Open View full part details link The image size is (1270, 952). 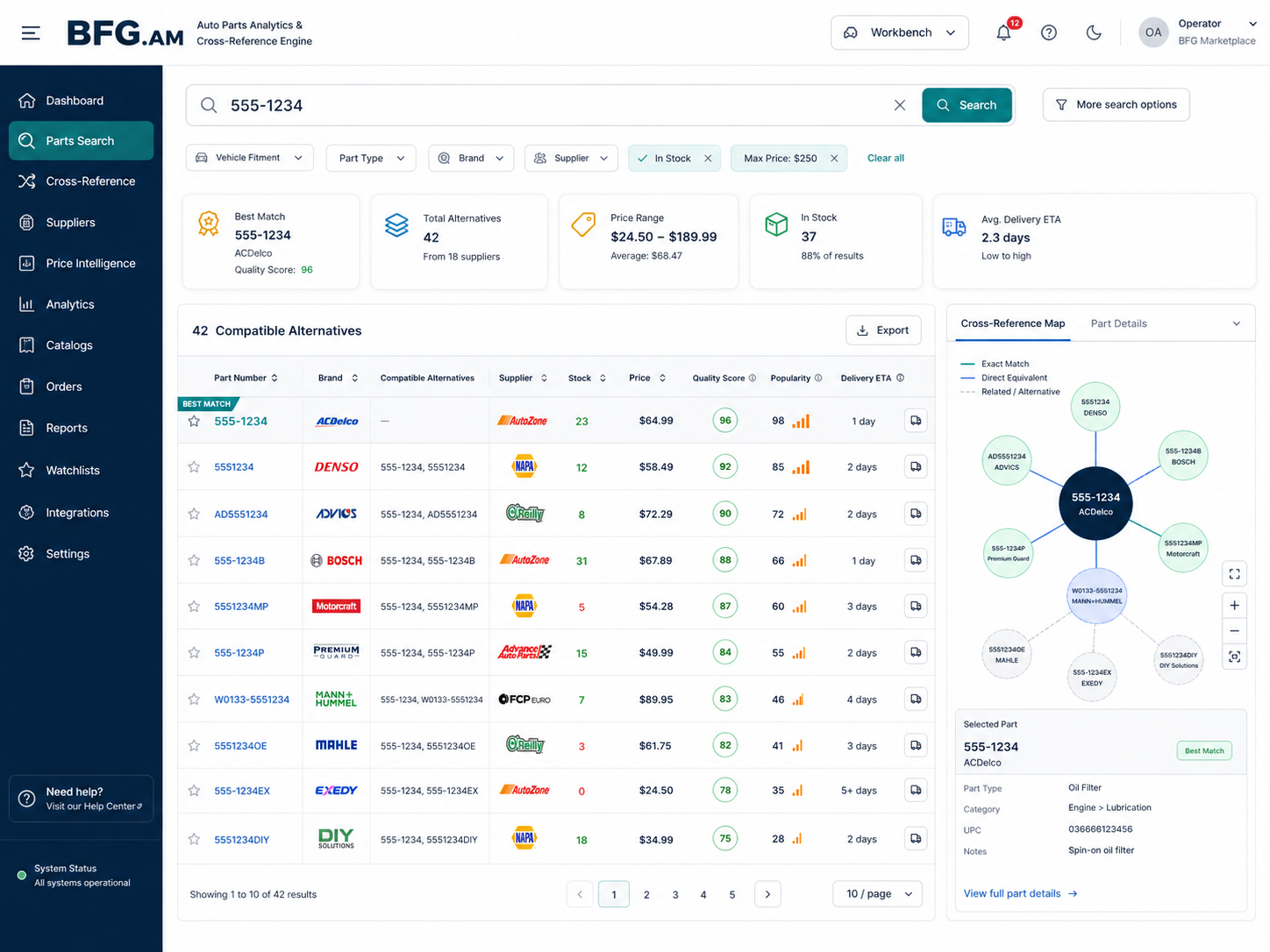coord(1021,893)
